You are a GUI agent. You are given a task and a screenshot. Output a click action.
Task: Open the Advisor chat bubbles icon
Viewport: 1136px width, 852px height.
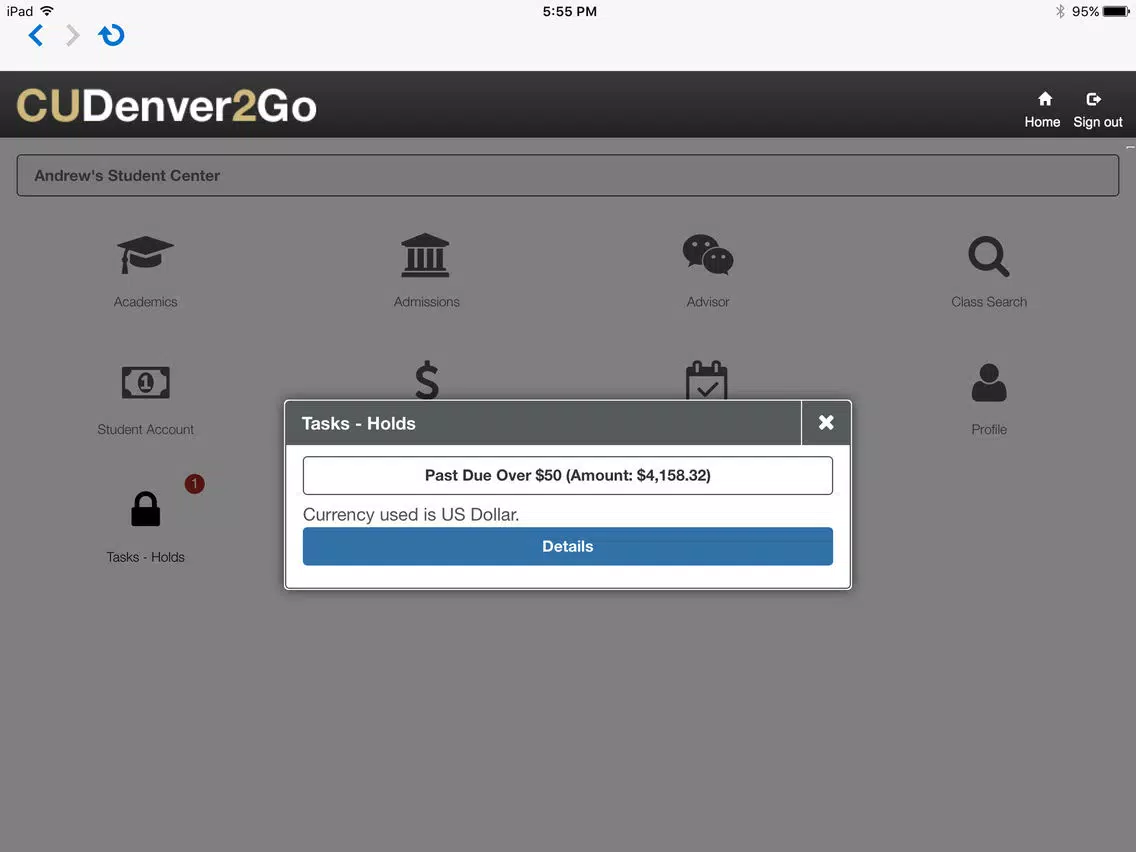click(708, 255)
